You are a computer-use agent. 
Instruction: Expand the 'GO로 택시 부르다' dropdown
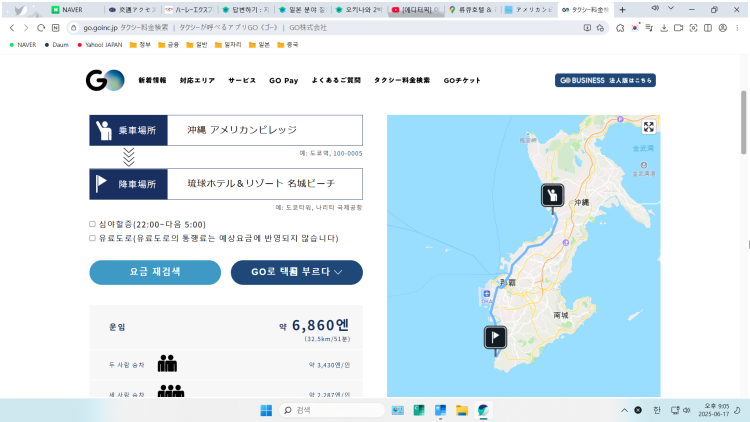point(297,272)
